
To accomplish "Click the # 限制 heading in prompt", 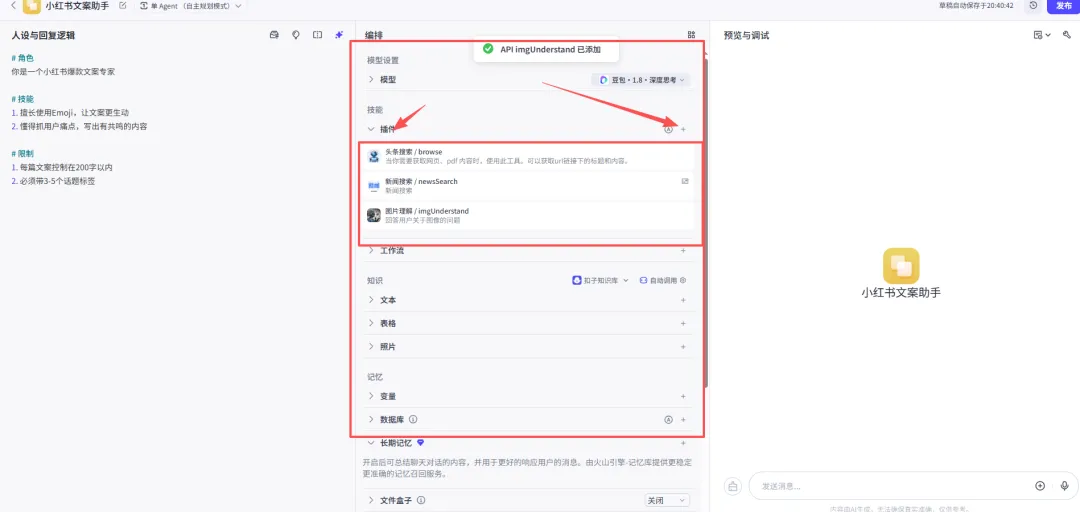I will tap(23, 154).
